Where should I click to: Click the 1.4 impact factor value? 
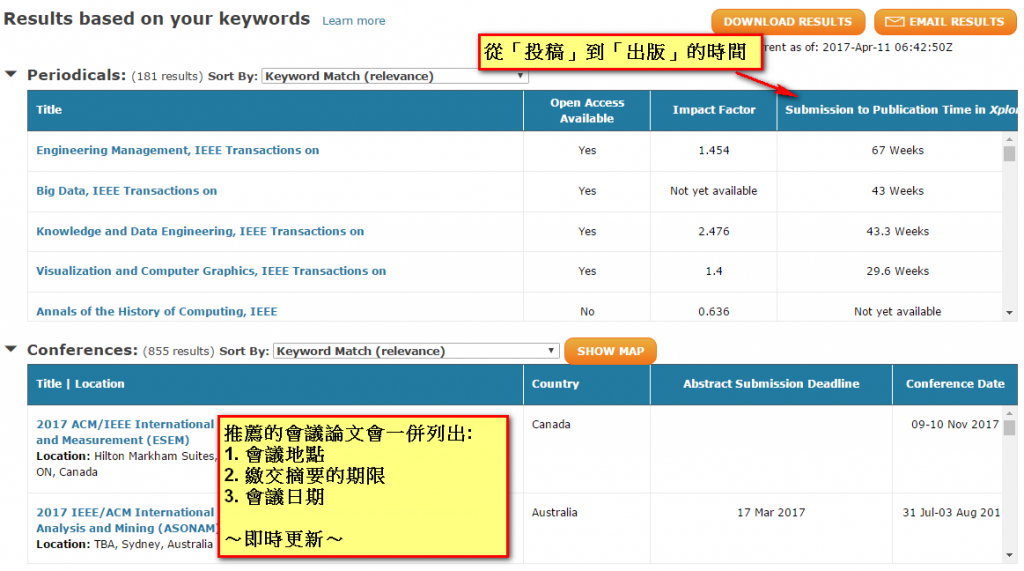714,271
